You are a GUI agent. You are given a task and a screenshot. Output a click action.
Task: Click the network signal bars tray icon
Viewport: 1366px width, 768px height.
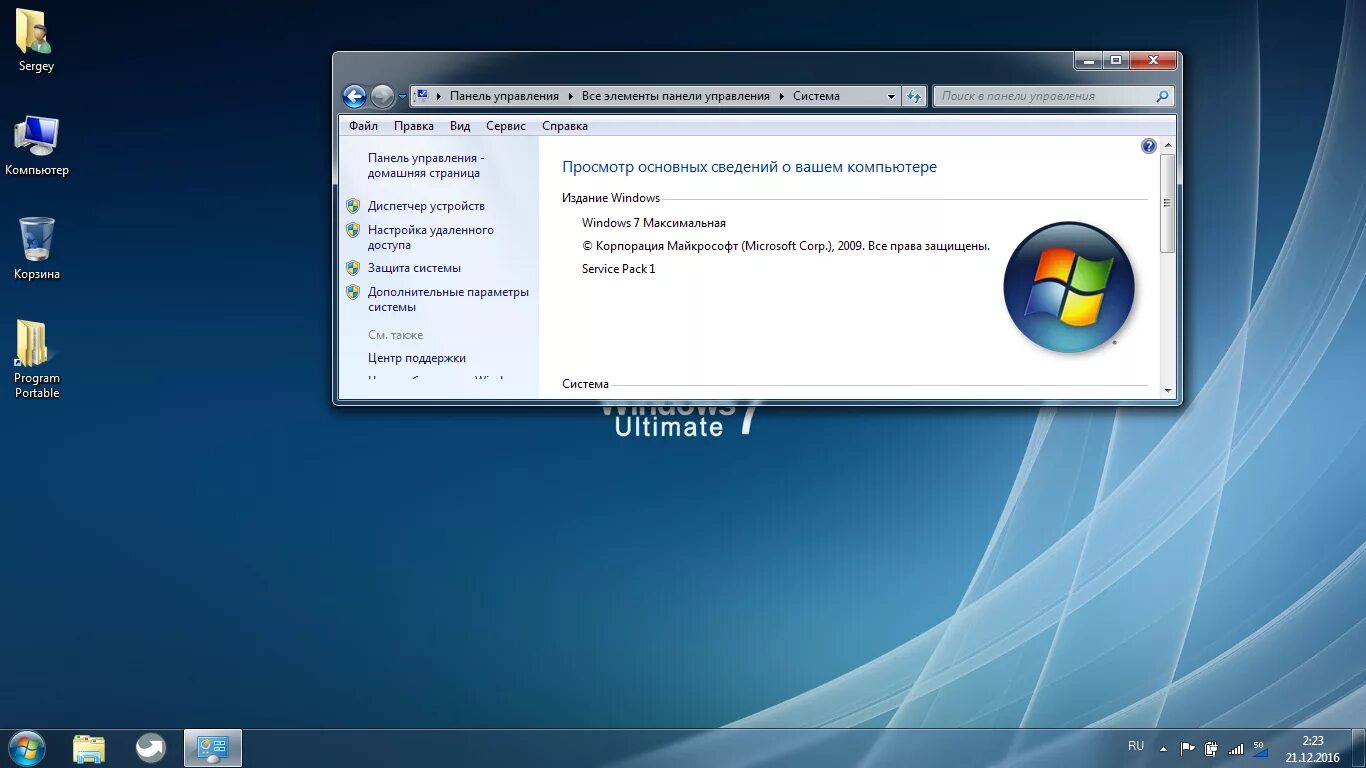(x=1236, y=748)
